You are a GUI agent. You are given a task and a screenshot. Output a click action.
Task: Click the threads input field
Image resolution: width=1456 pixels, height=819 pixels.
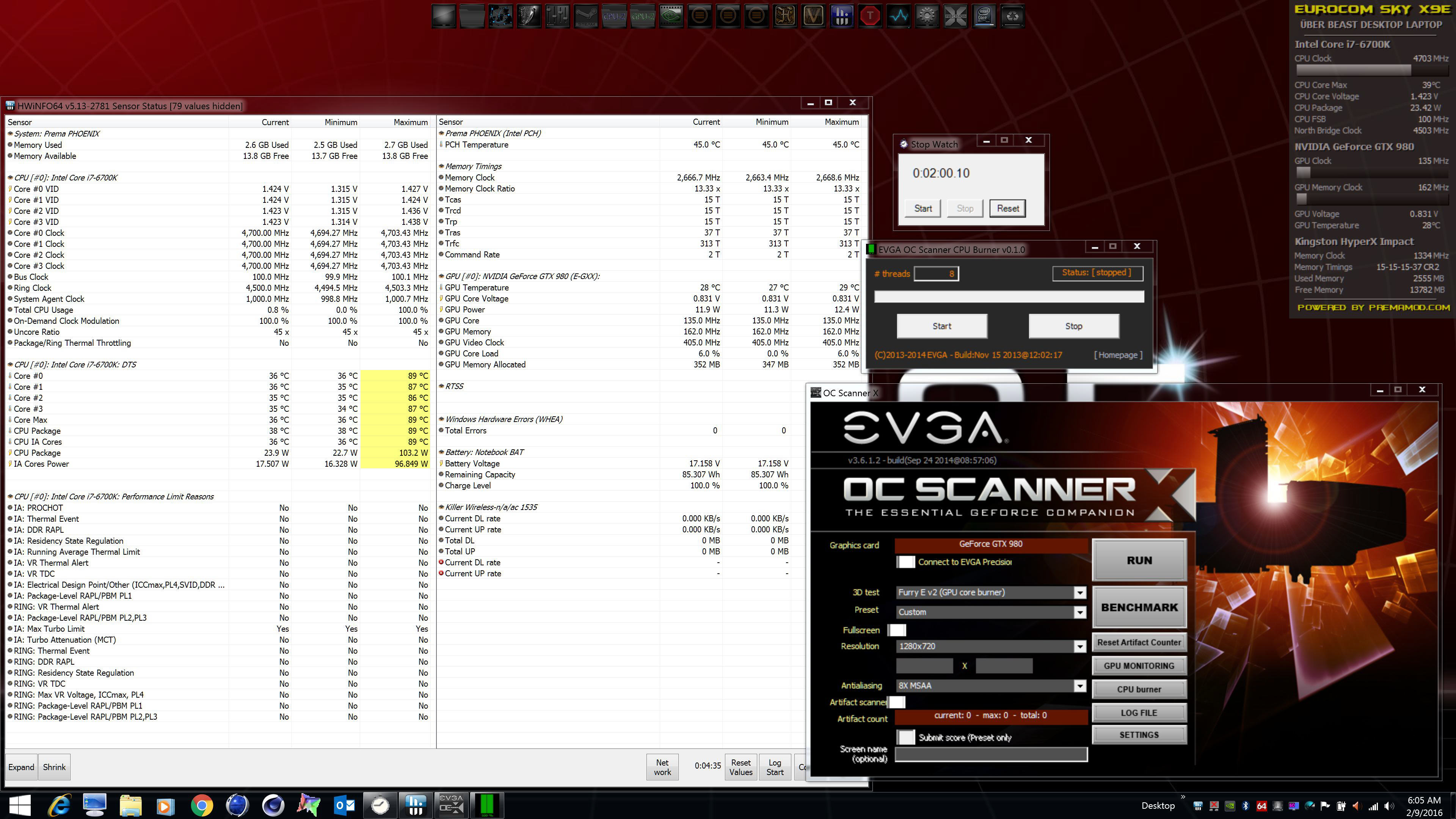pyautogui.click(x=936, y=273)
